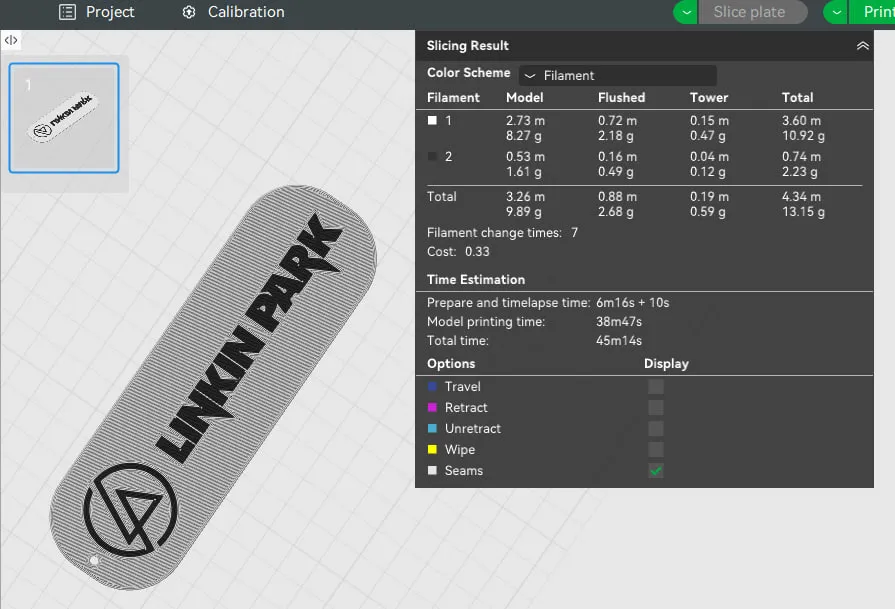Click filament 1 white color swatch
This screenshot has height=609, width=895.
click(x=433, y=120)
